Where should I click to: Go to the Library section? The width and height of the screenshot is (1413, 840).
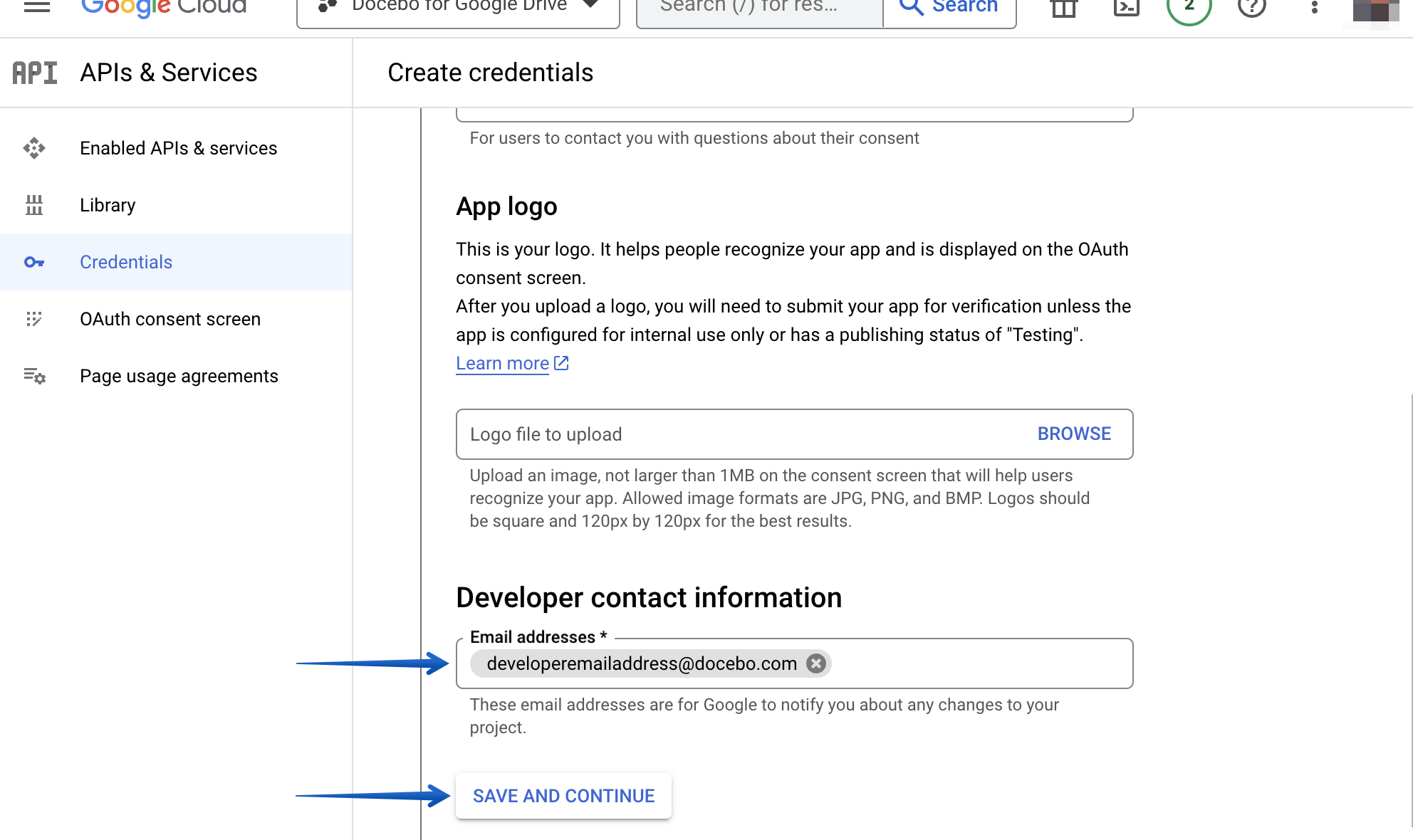coord(108,205)
